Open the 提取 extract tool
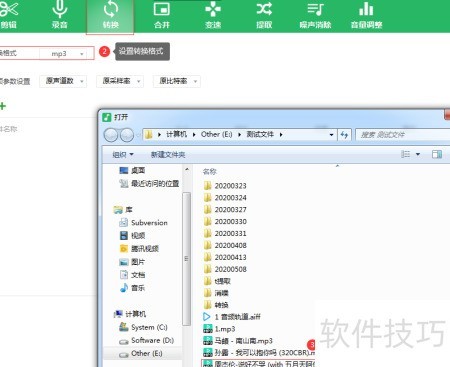The width and height of the screenshot is (450, 367). (264, 15)
